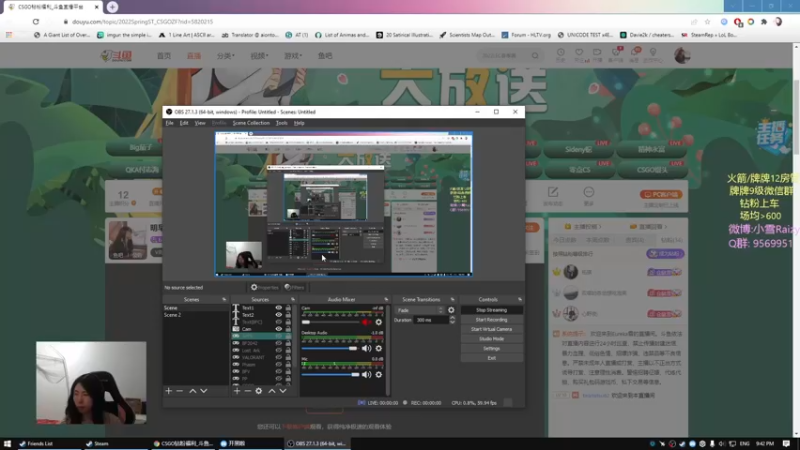The height and width of the screenshot is (450, 800).
Task: Open OBS Settings from Controls
Action: [x=491, y=348]
